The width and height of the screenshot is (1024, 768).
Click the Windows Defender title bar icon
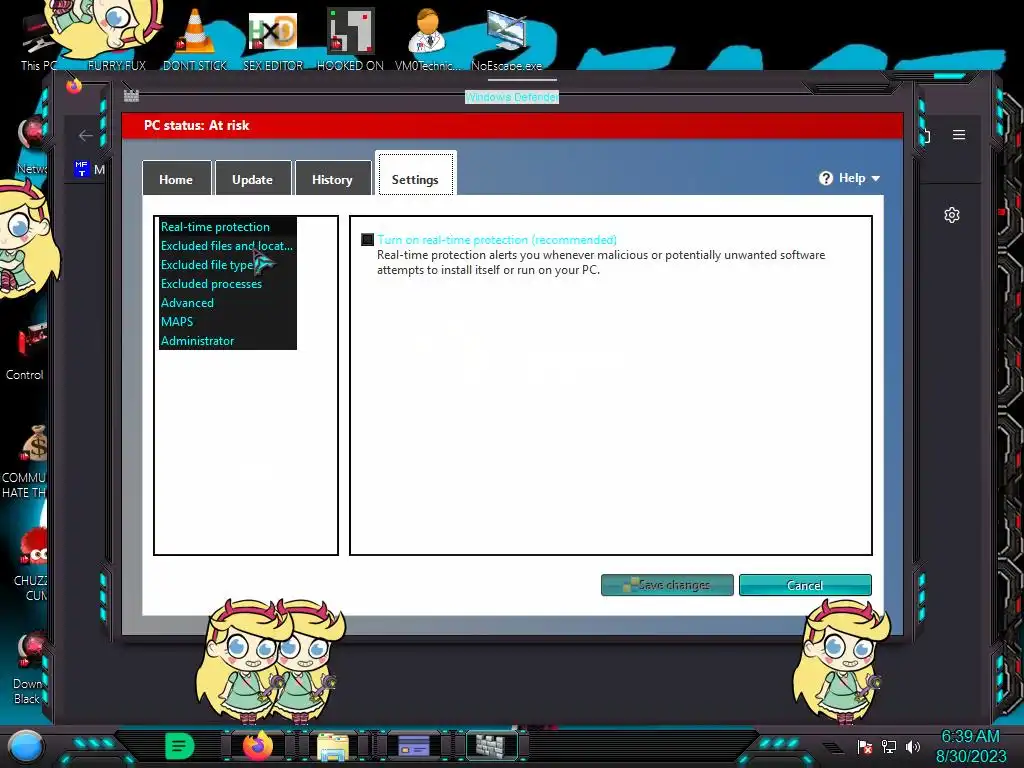point(131,96)
